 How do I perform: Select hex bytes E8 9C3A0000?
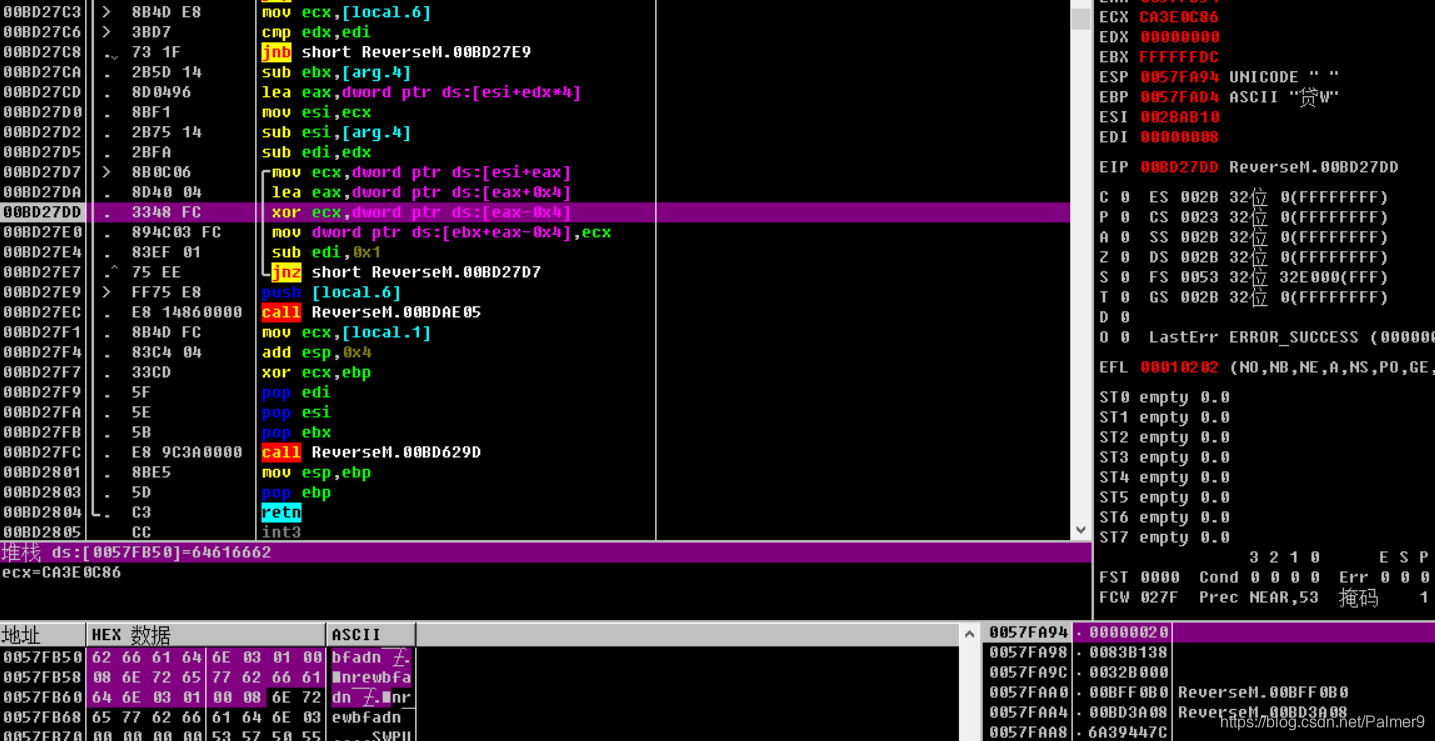187,452
